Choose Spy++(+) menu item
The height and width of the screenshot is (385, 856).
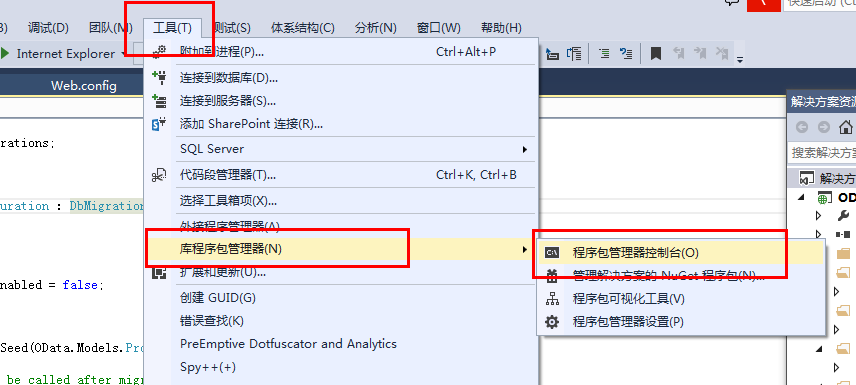341,366
